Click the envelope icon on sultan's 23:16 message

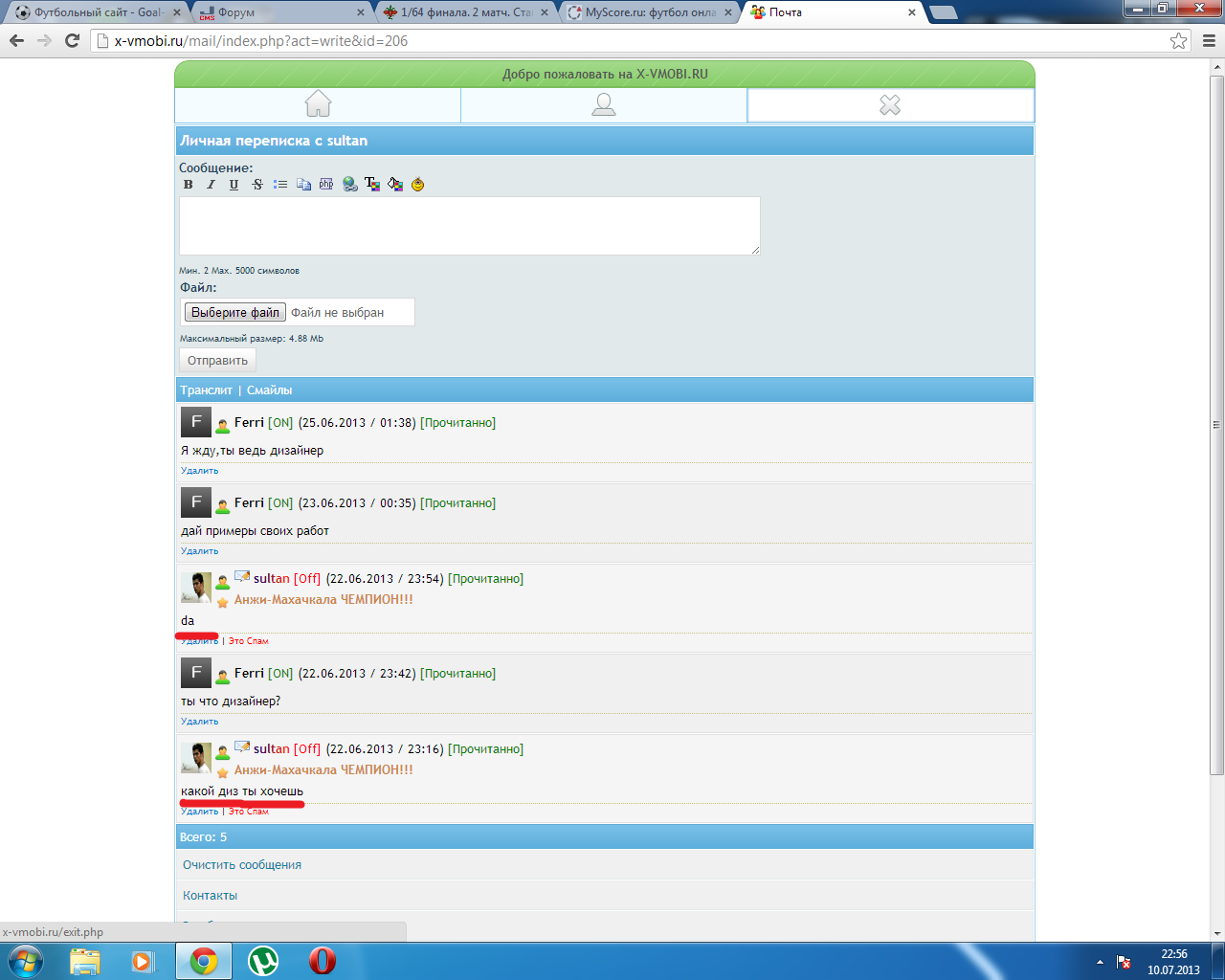click(x=243, y=746)
